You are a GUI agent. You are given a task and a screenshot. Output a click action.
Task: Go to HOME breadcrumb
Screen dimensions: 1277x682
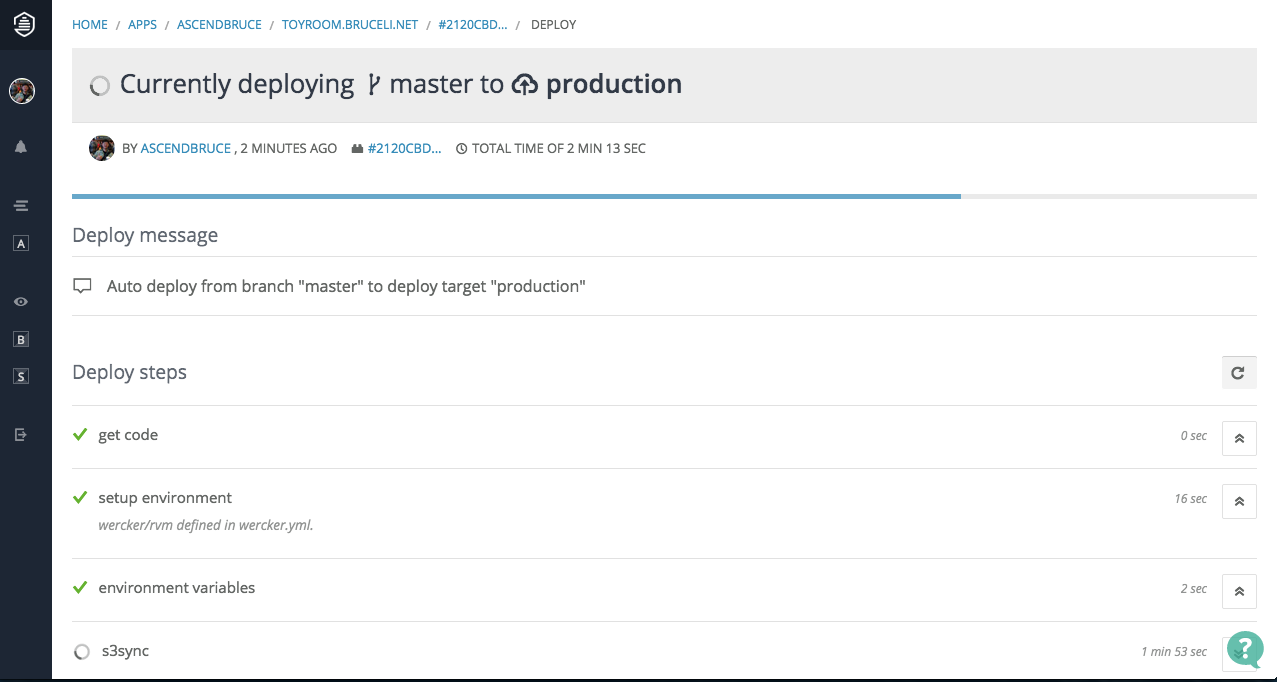90,25
